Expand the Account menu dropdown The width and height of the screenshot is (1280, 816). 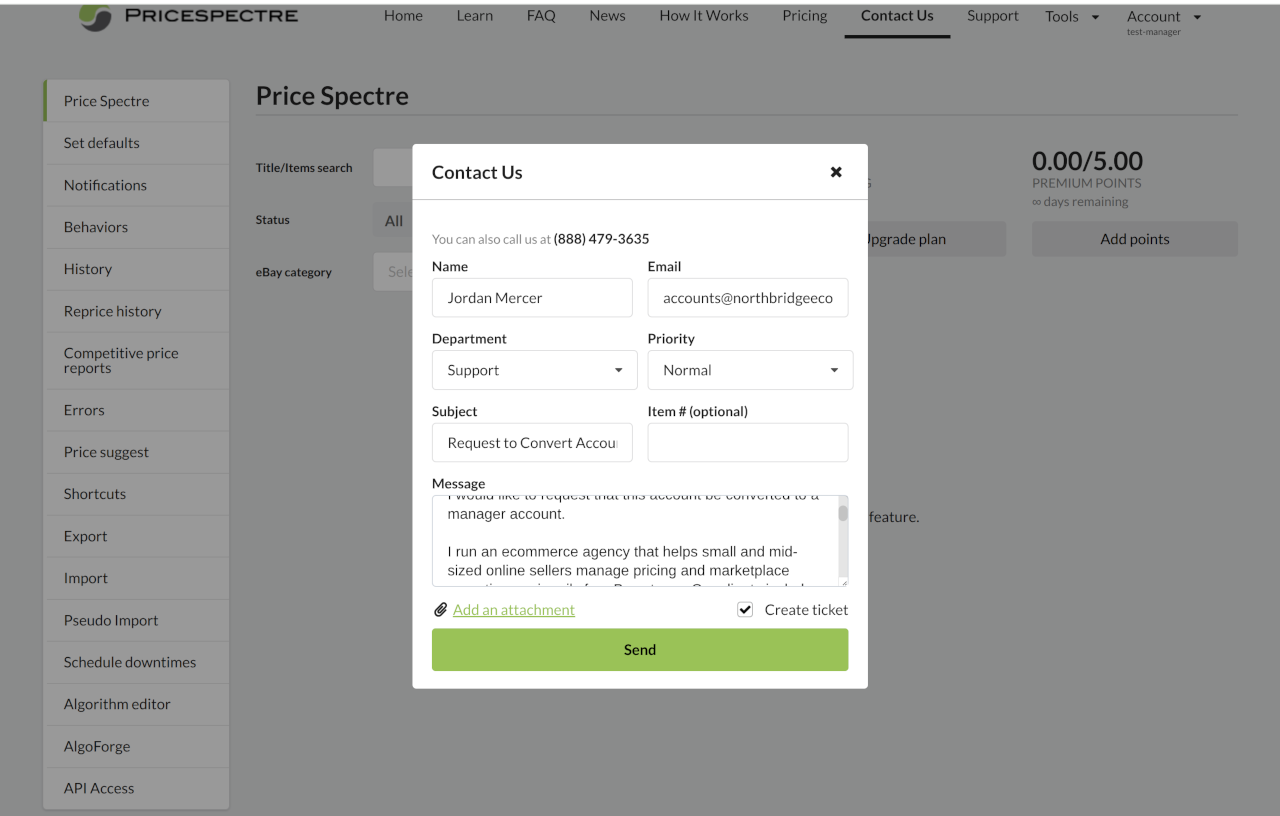point(1162,16)
